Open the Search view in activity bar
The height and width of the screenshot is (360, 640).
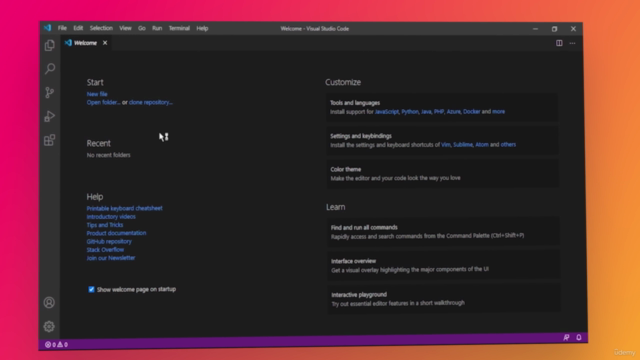tap(50, 69)
